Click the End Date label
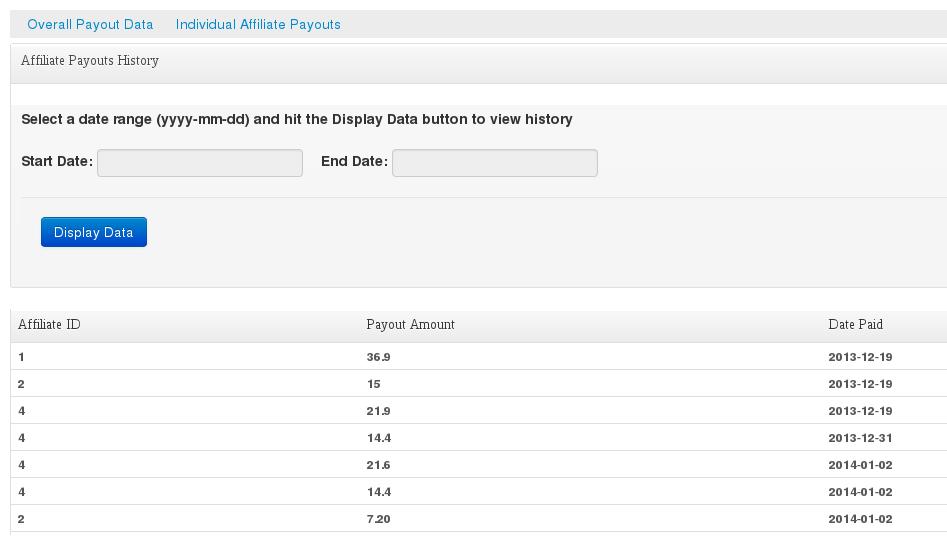This screenshot has height=536, width=947. (354, 161)
